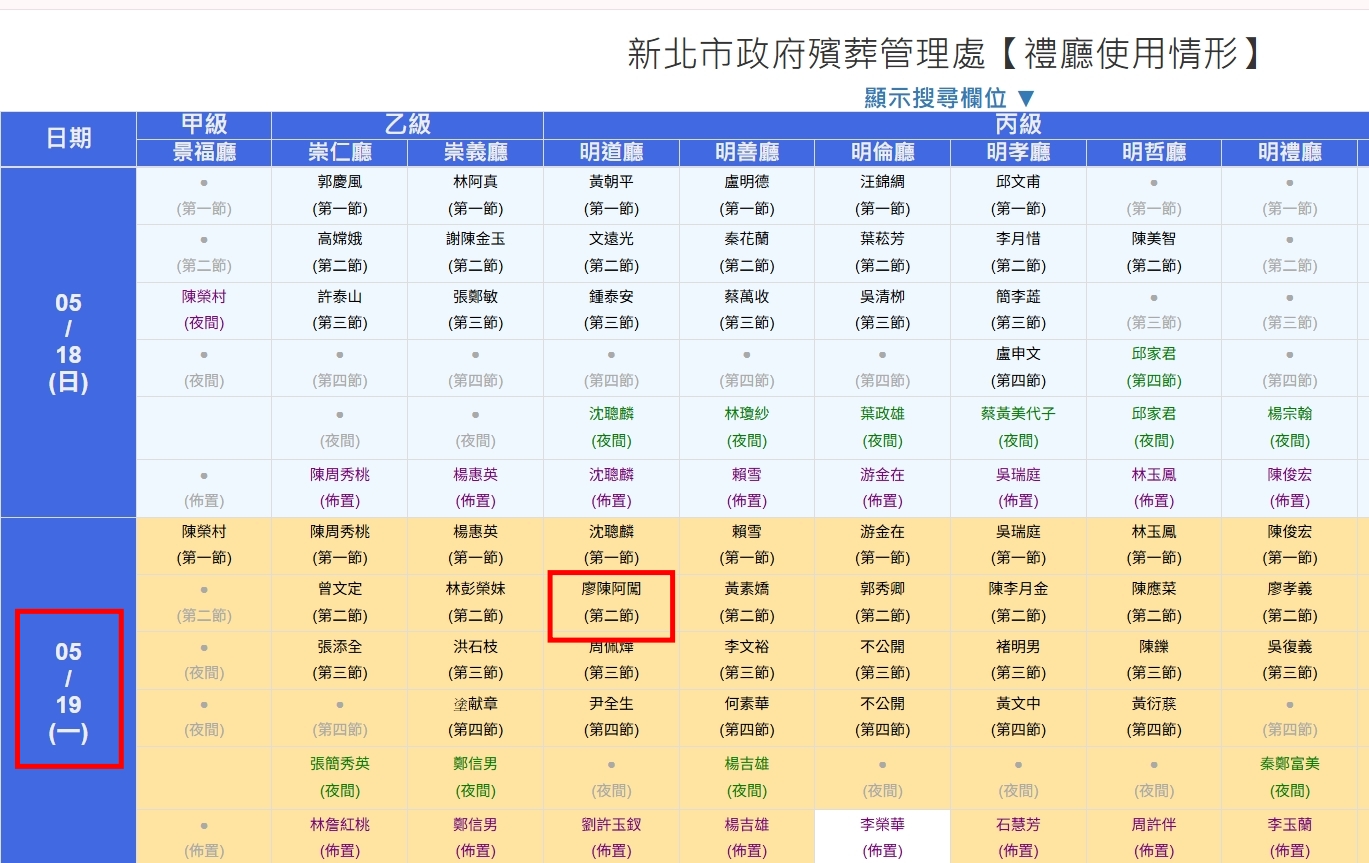Select the 明善廳 hall header

click(x=747, y=152)
